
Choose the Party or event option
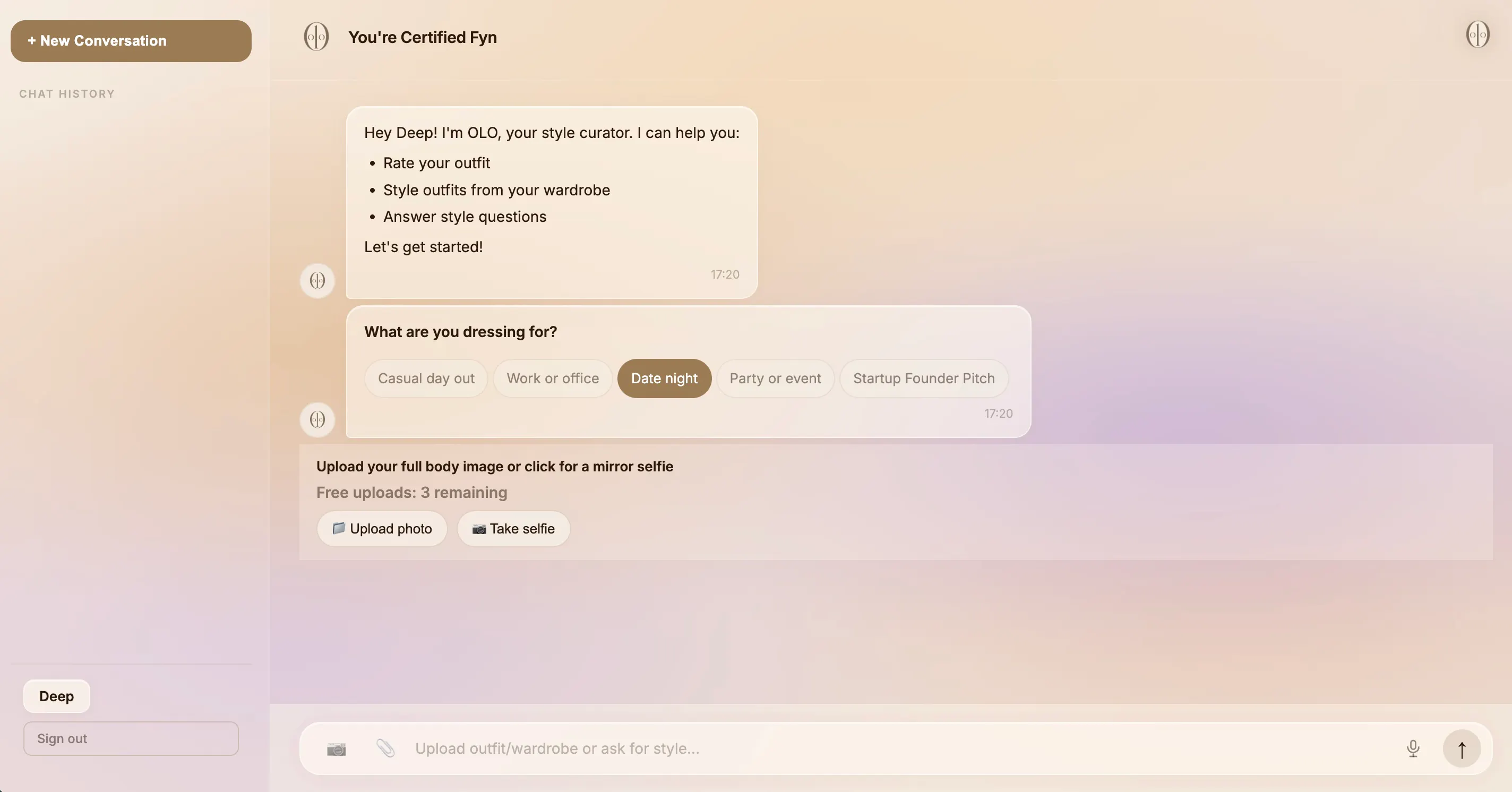pos(775,378)
